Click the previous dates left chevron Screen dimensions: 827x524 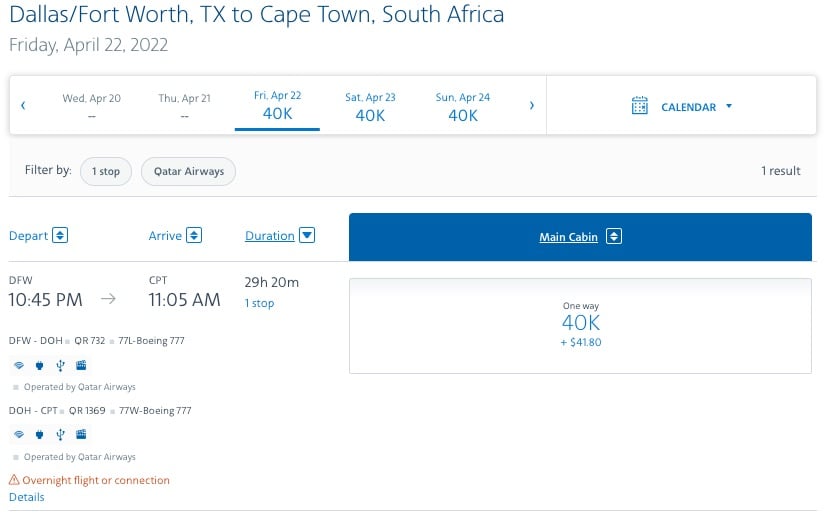tap(23, 105)
